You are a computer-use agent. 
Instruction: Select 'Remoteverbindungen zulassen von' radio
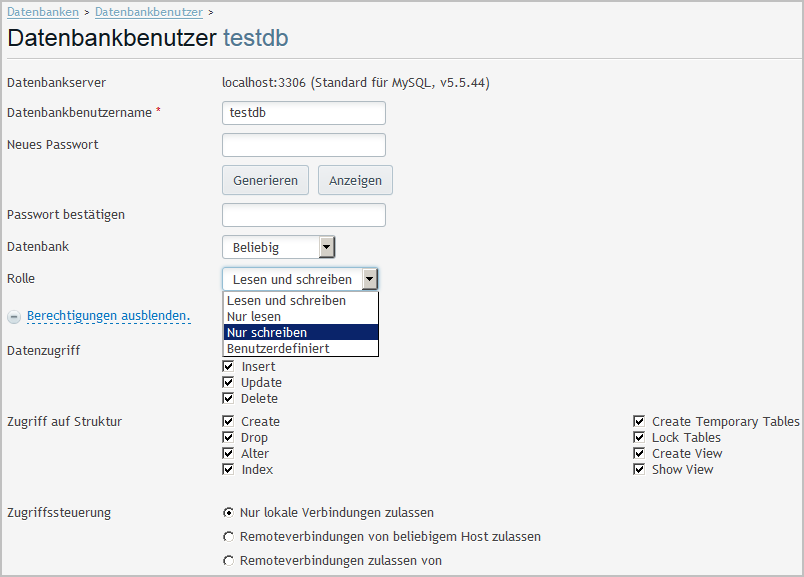228,561
